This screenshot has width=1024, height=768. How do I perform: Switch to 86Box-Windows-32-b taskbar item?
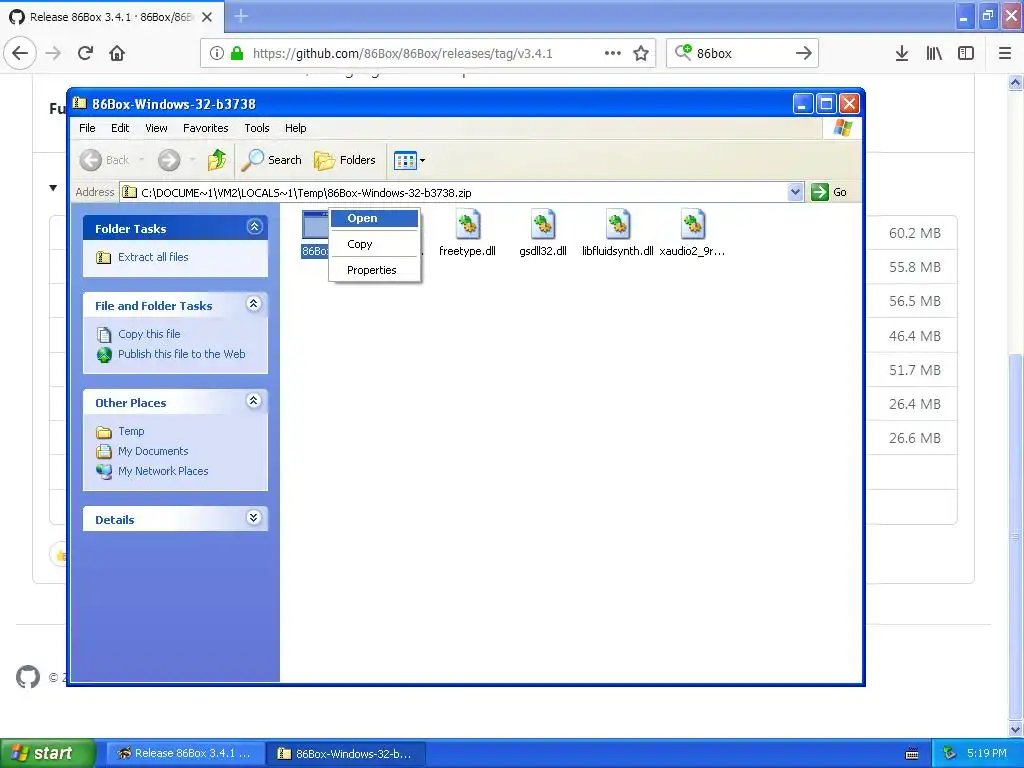coord(347,753)
